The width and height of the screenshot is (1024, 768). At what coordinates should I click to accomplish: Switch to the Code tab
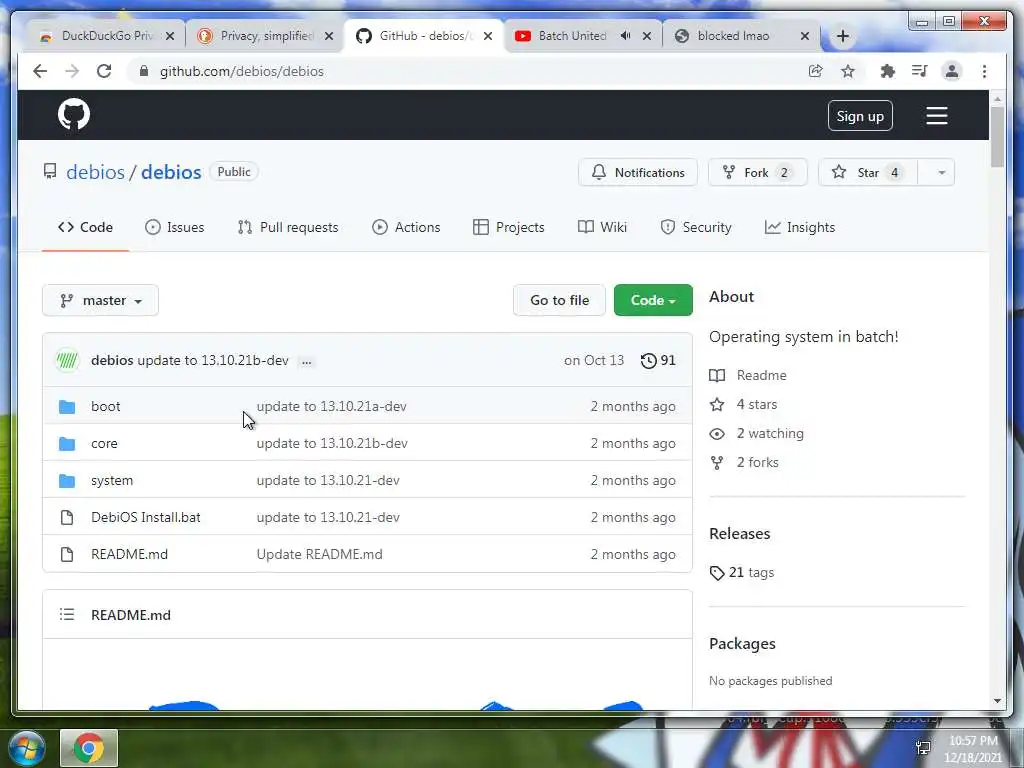coord(86,227)
